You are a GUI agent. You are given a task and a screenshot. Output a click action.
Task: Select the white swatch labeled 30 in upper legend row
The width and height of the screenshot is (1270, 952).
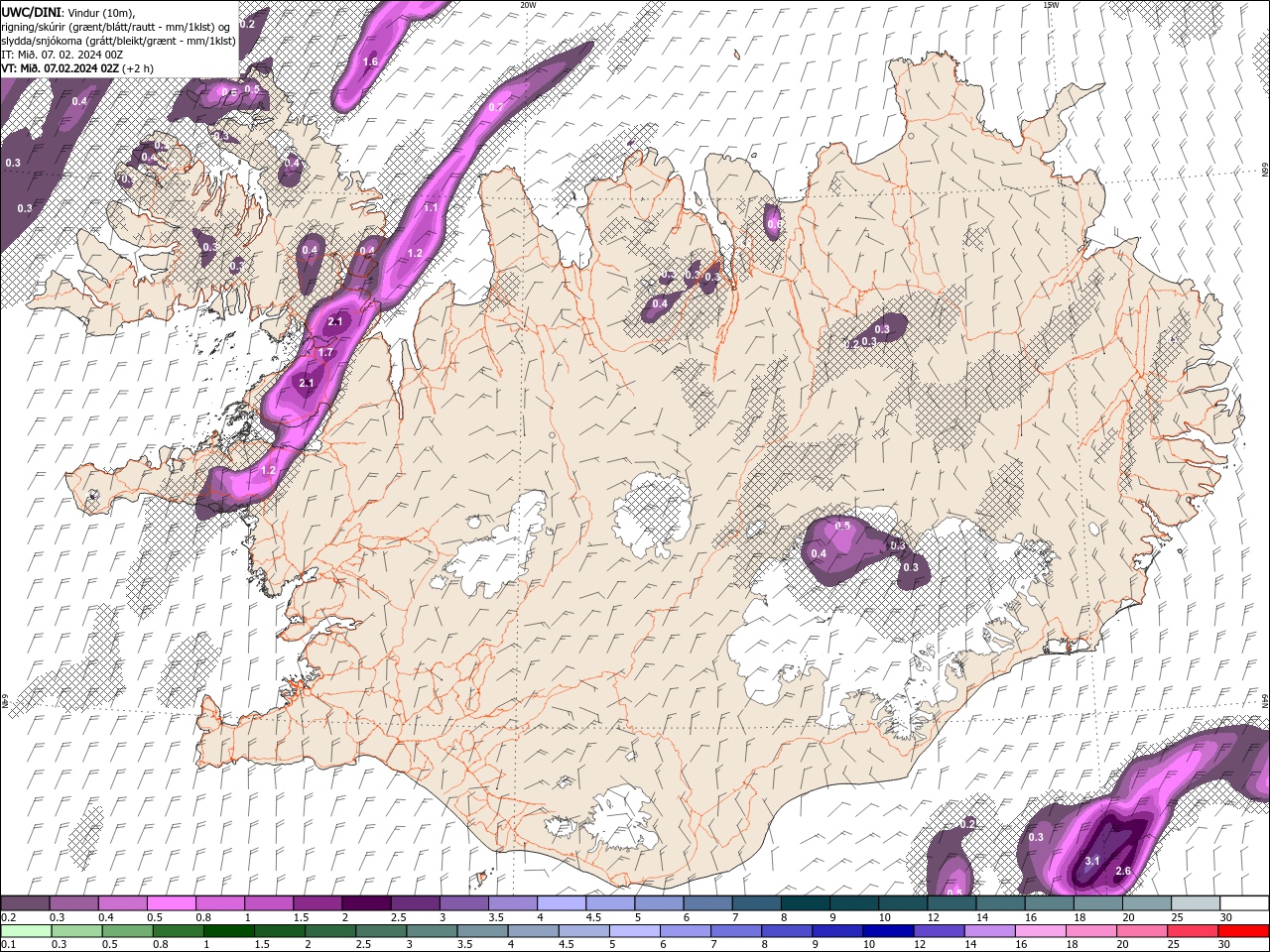pos(1244,903)
